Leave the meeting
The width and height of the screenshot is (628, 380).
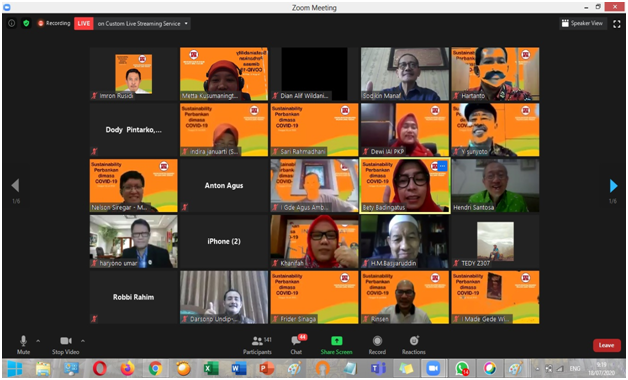click(606, 345)
